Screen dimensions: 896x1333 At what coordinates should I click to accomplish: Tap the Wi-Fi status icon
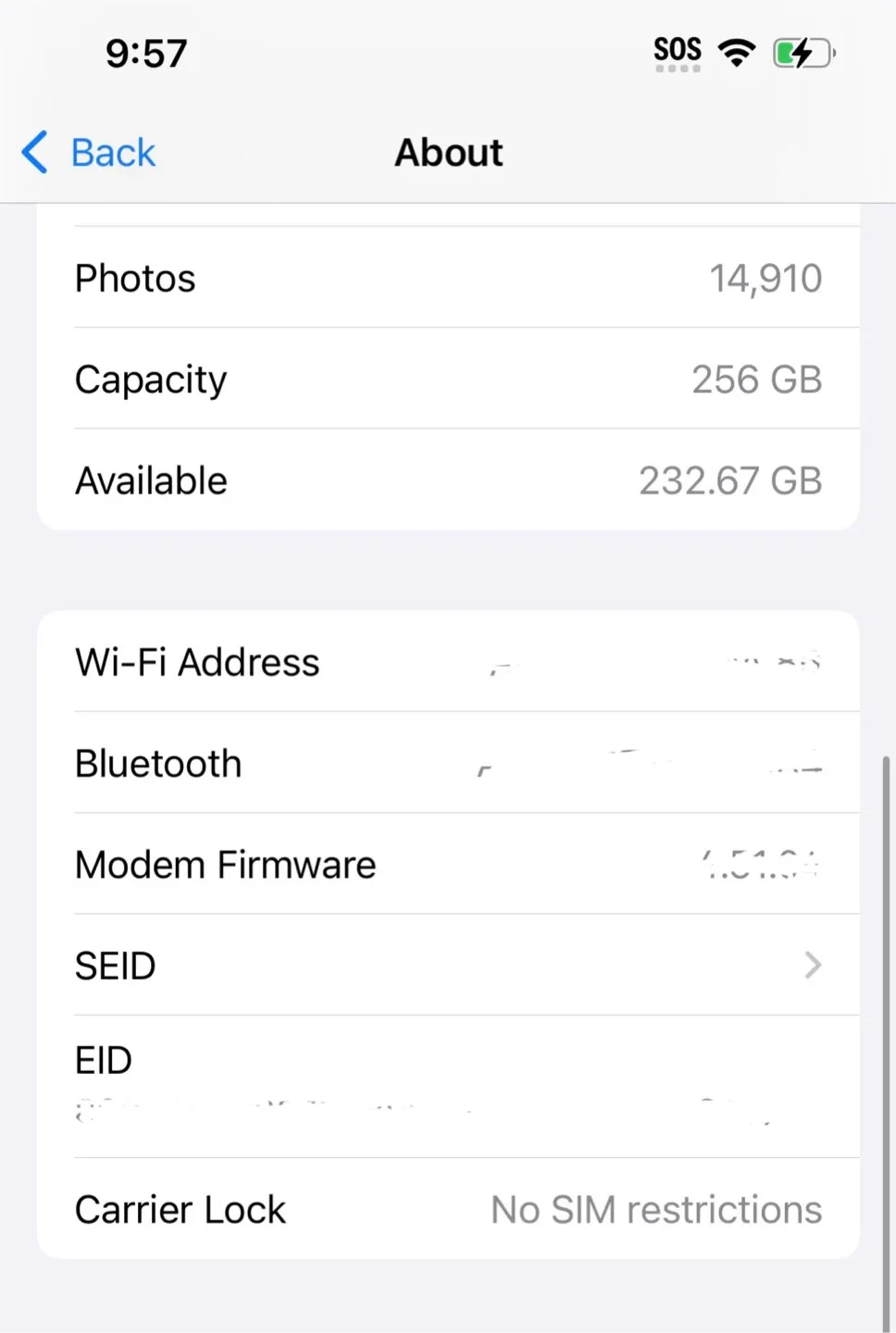point(738,53)
